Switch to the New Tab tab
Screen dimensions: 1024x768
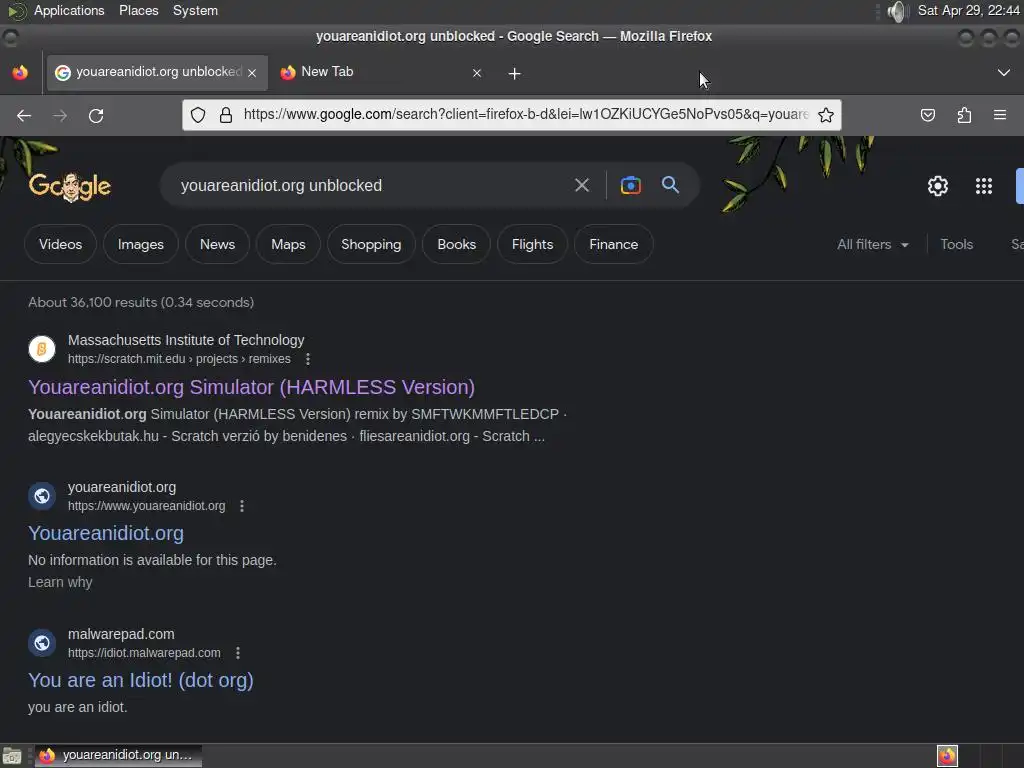(x=381, y=72)
